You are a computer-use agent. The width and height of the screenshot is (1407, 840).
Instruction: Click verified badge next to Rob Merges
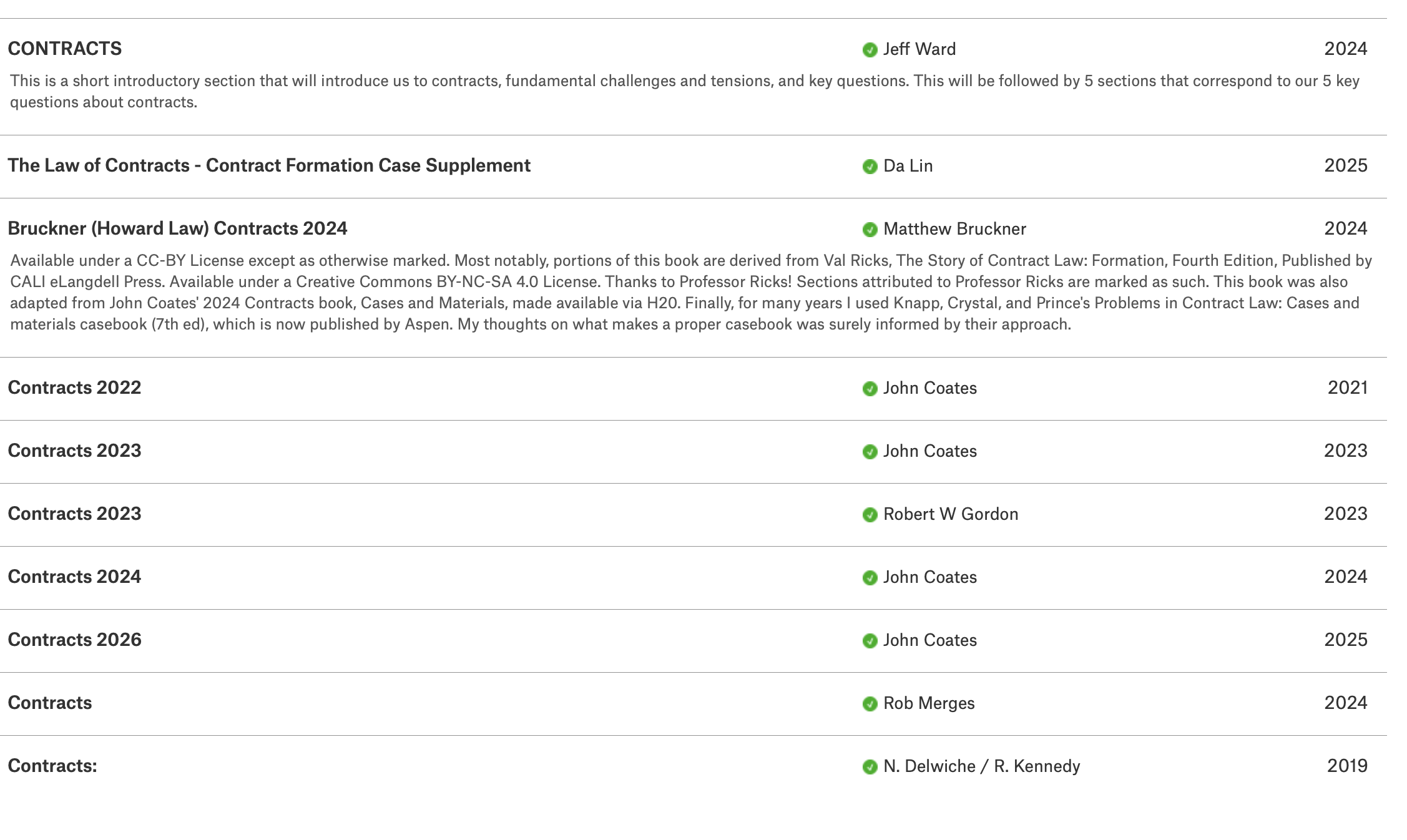pos(870,704)
